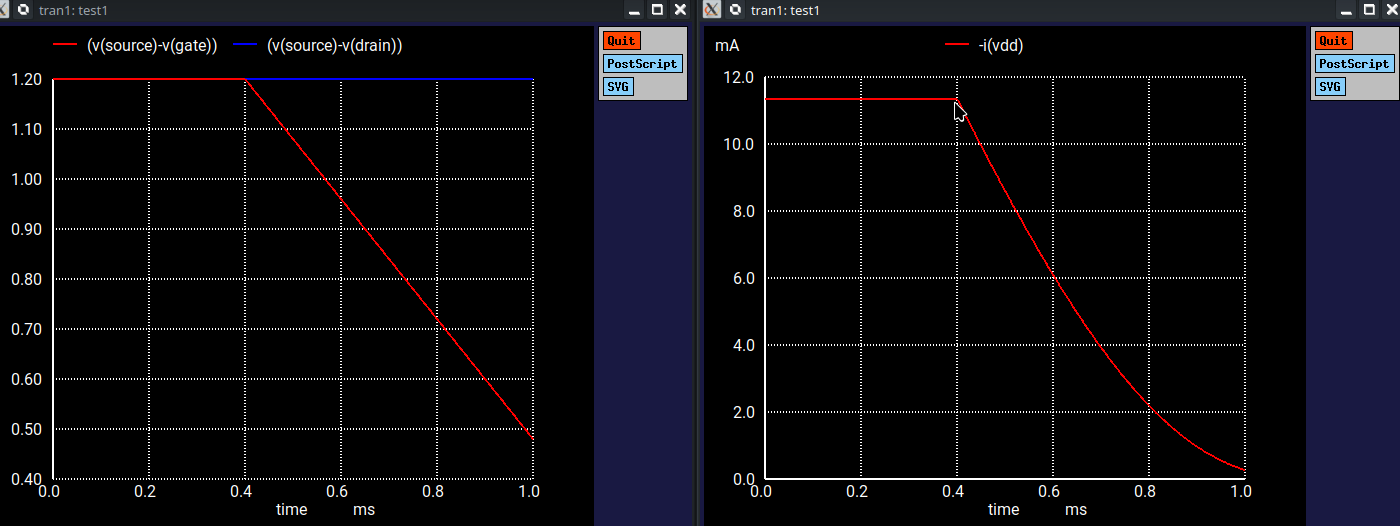
Task: Close the left tran1 plot window
Action: pos(680,10)
